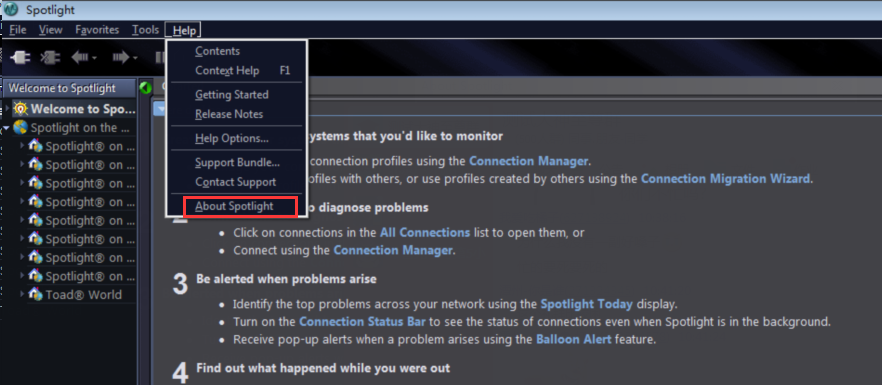
Task: Select the Welcome to Spotlight panel header
Action: click(x=69, y=88)
